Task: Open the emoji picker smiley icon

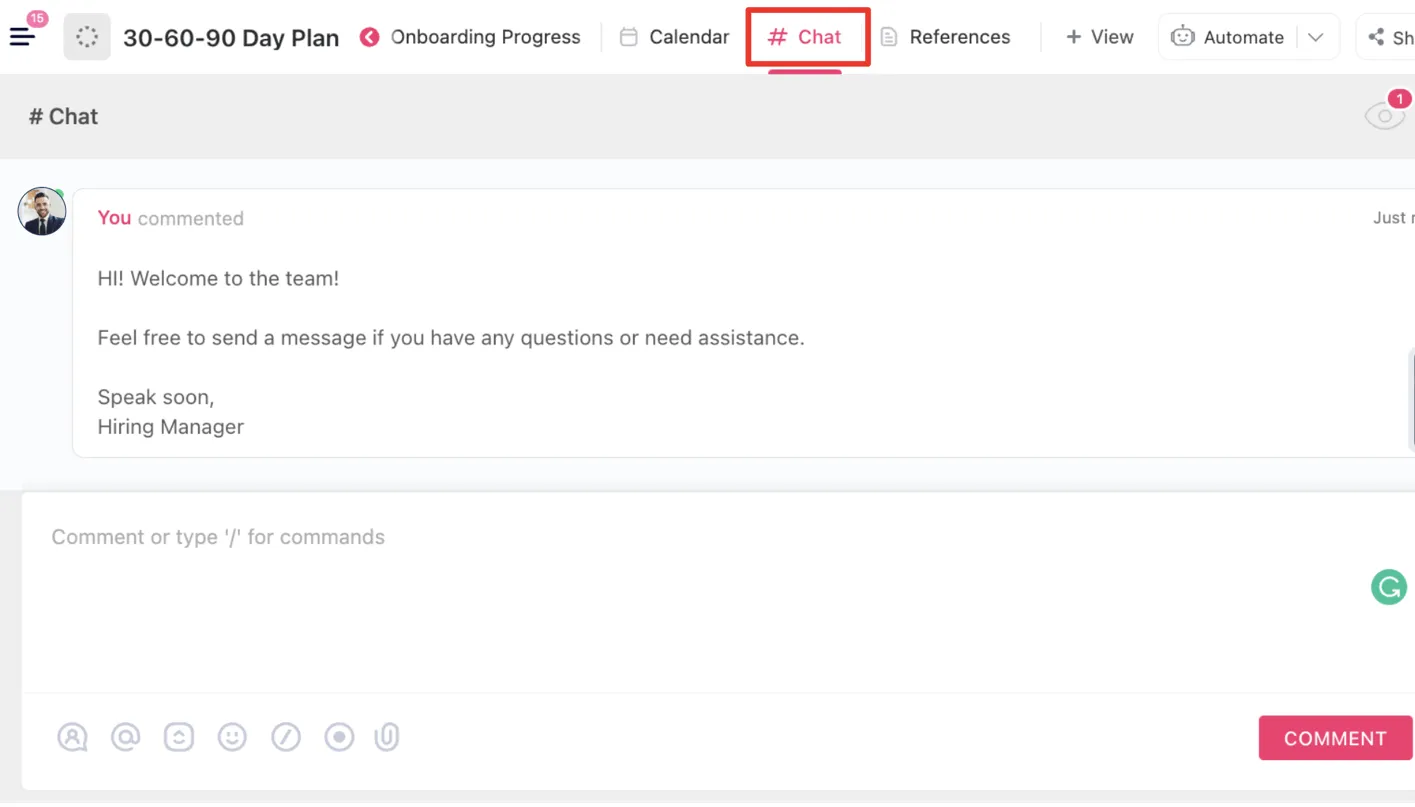Action: pyautogui.click(x=232, y=737)
